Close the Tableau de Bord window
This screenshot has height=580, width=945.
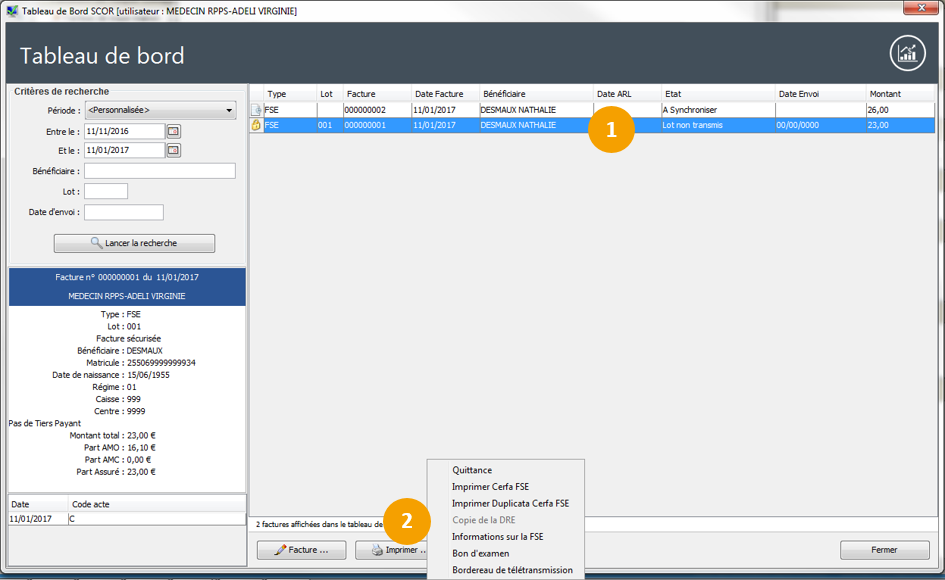click(917, 9)
